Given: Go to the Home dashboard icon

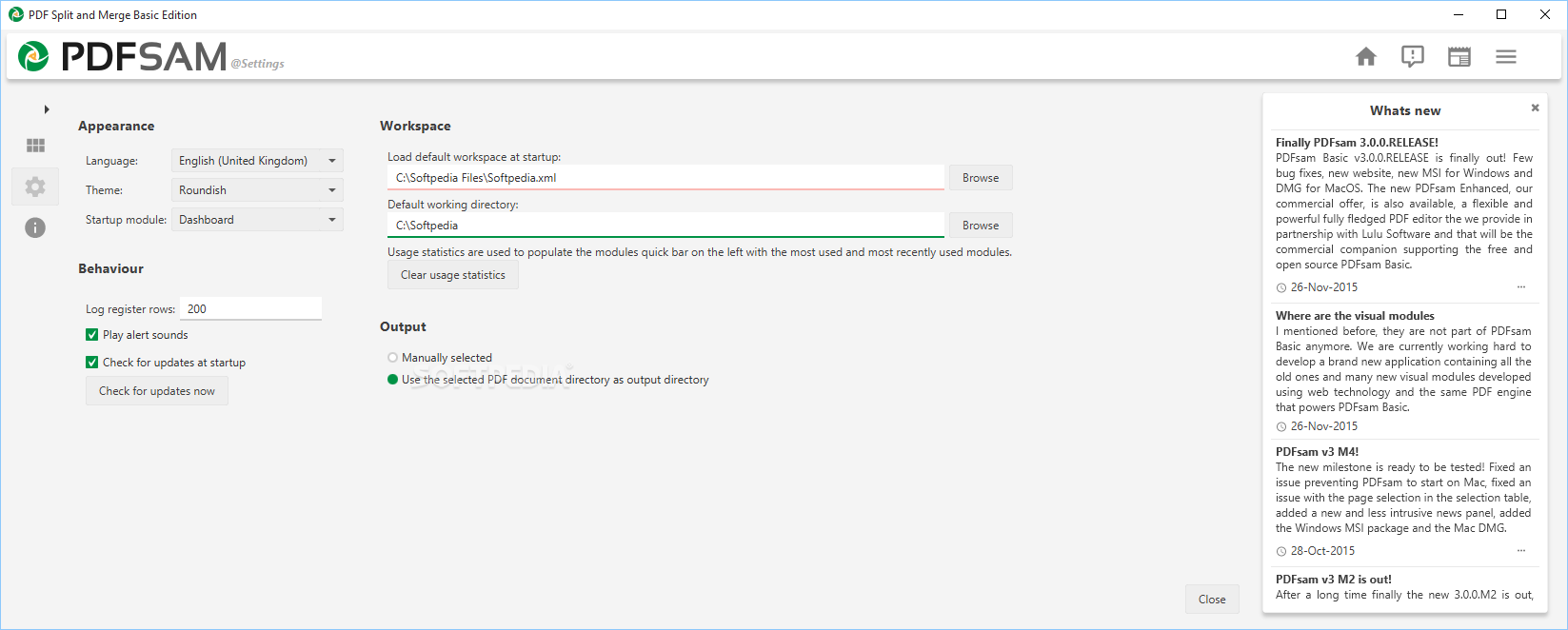Looking at the screenshot, I should [x=1366, y=57].
